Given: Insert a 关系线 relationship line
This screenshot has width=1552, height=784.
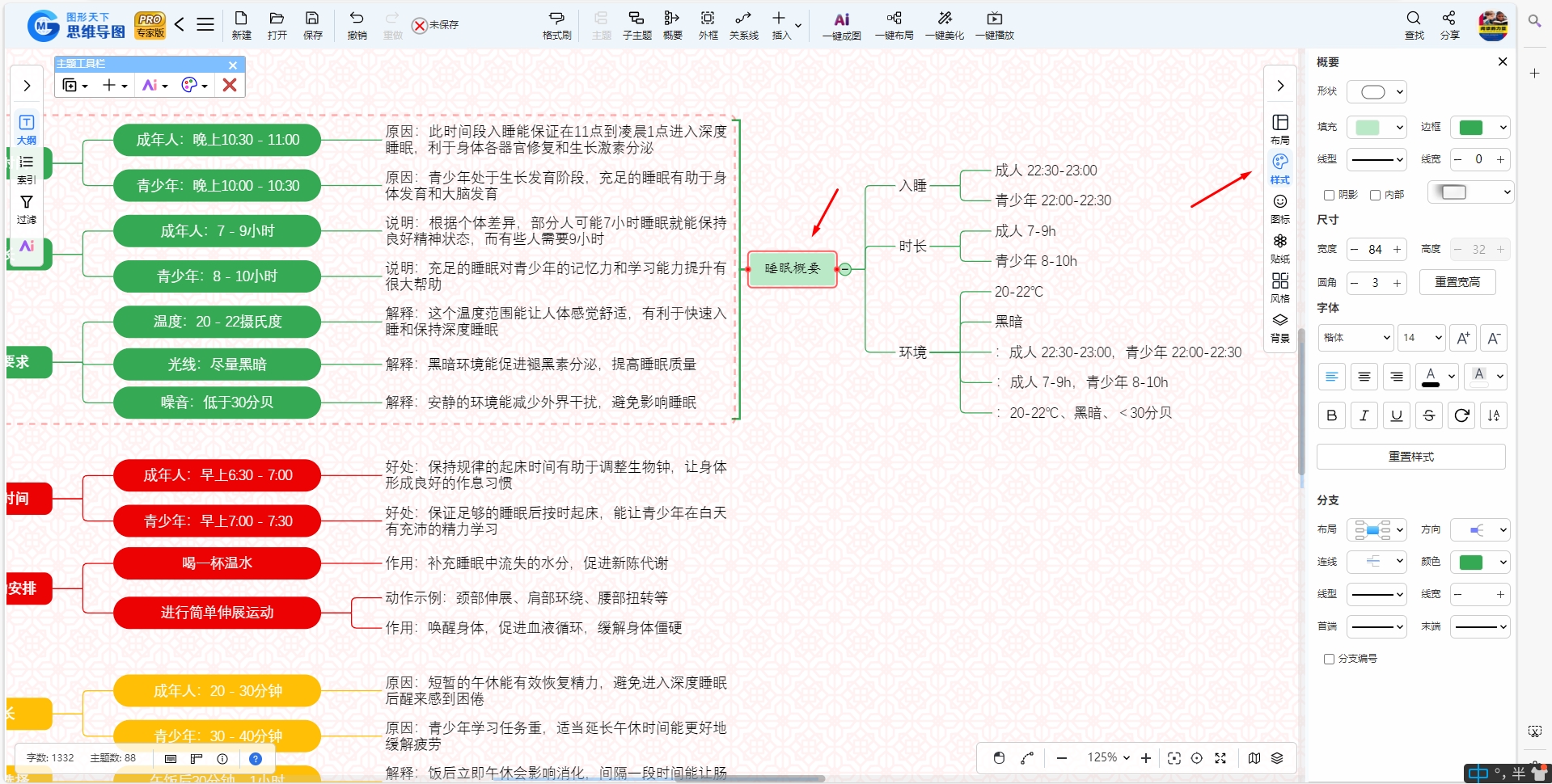Looking at the screenshot, I should click(x=743, y=25).
